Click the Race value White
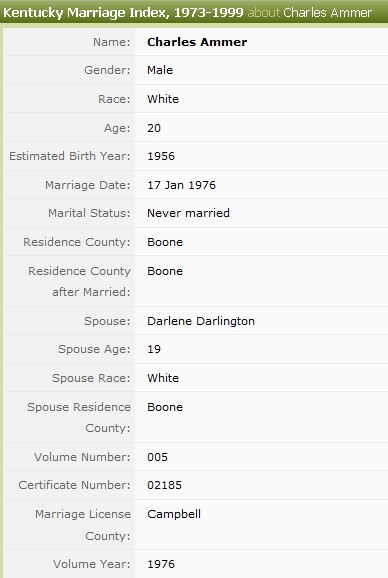 pos(163,99)
